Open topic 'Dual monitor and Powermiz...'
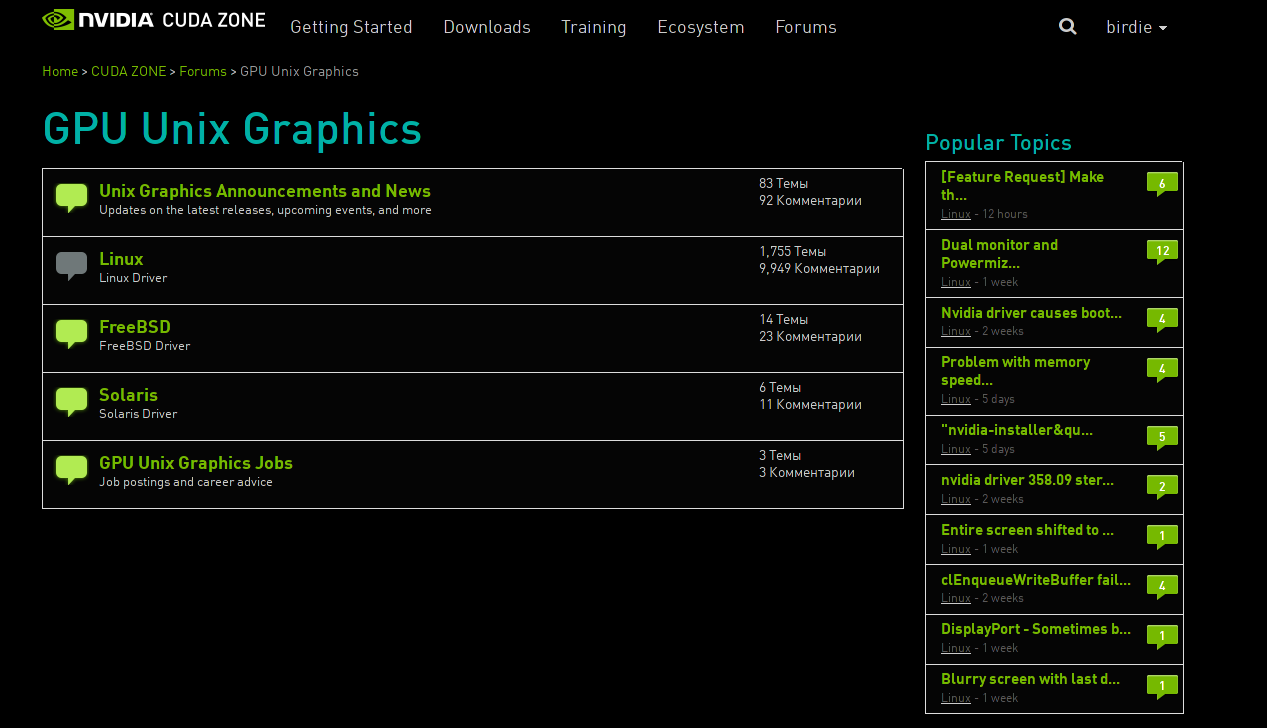The width and height of the screenshot is (1267, 728). 999,254
